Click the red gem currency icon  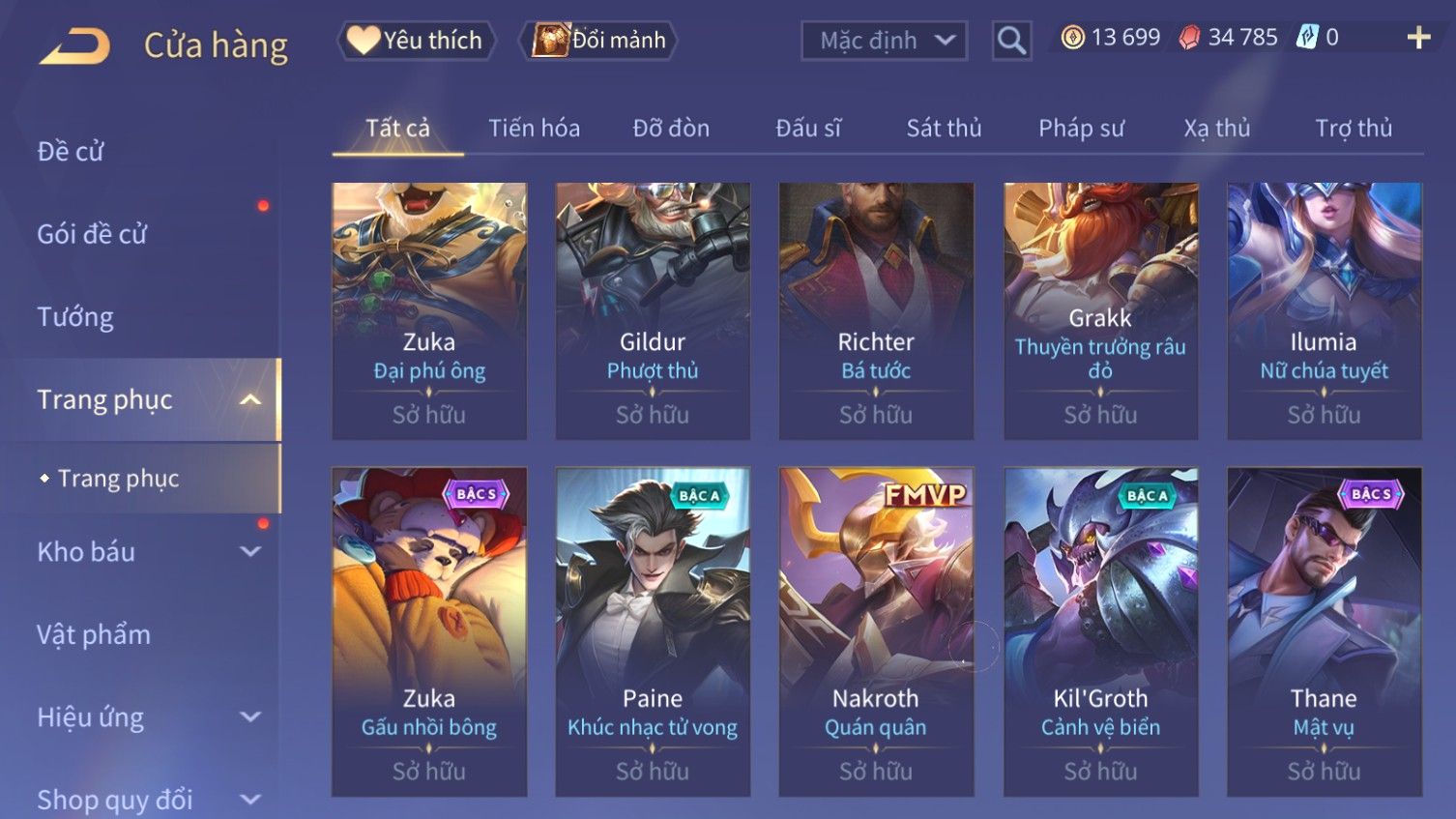coord(1189,38)
